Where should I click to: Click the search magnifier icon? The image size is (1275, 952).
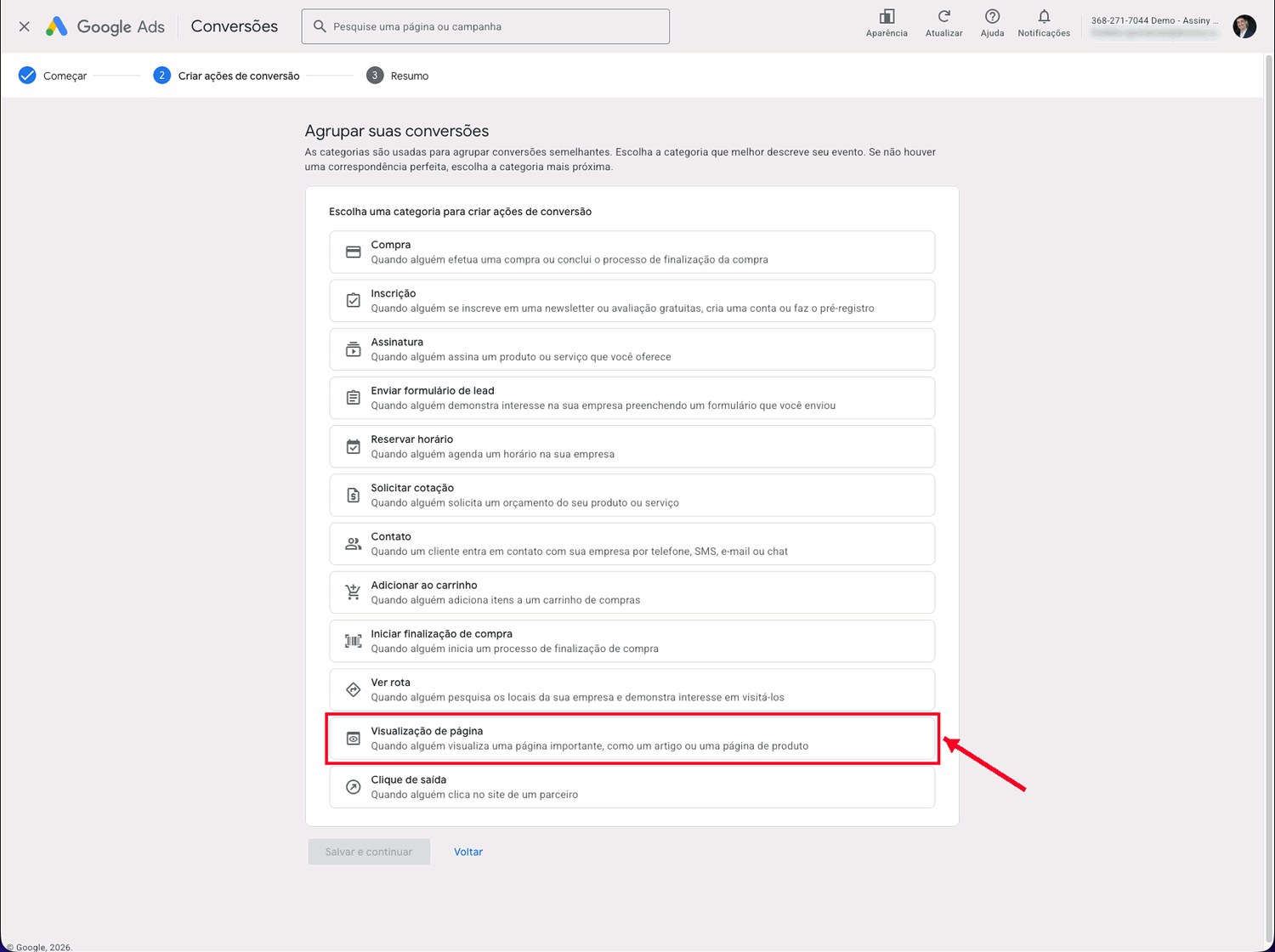(320, 26)
